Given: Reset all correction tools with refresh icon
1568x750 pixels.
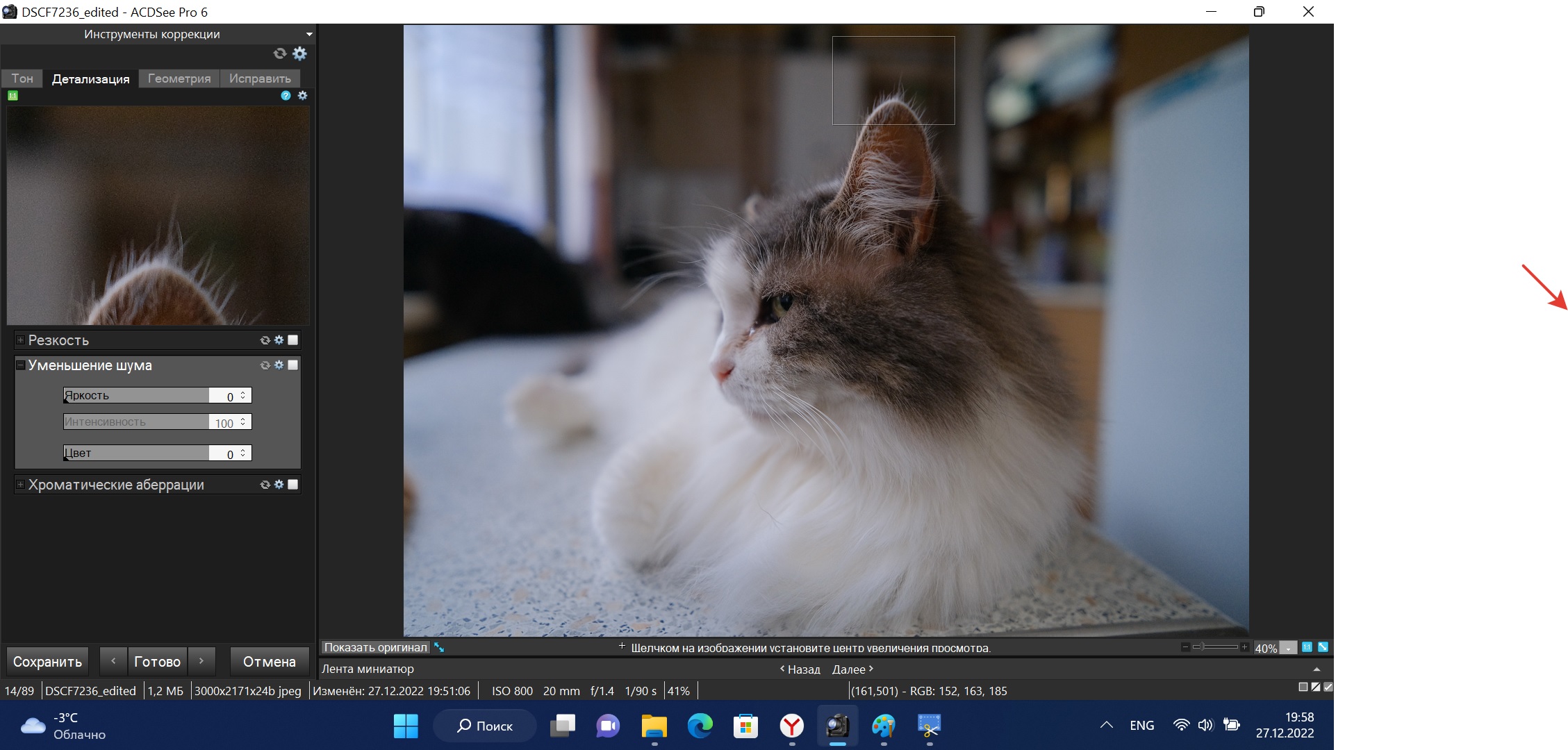Looking at the screenshot, I should (x=280, y=53).
